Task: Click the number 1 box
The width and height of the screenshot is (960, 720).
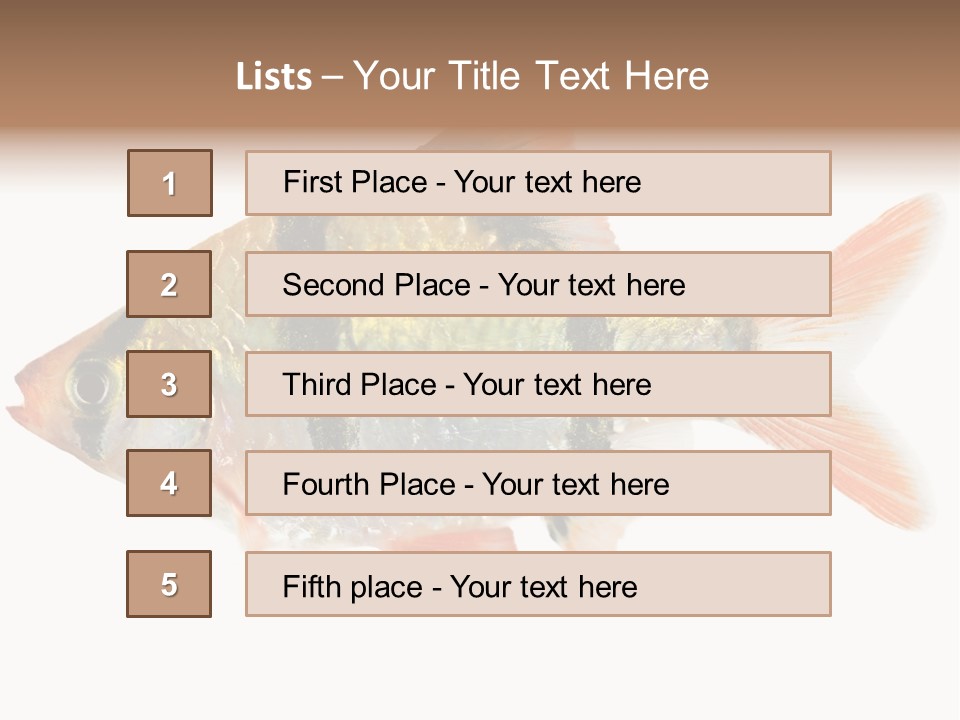Action: coord(170,183)
